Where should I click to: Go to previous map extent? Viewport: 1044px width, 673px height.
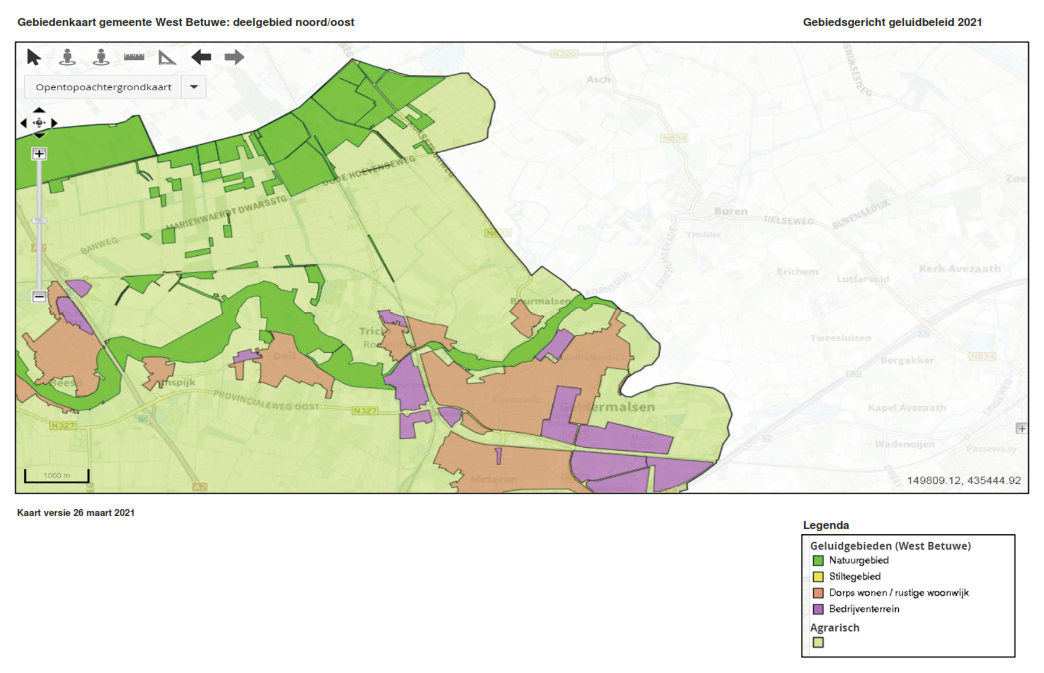201,57
